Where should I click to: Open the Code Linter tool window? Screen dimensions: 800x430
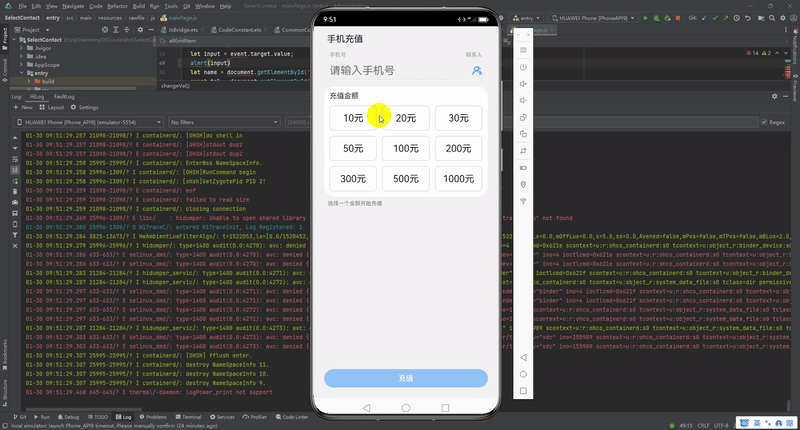pyautogui.click(x=292, y=417)
